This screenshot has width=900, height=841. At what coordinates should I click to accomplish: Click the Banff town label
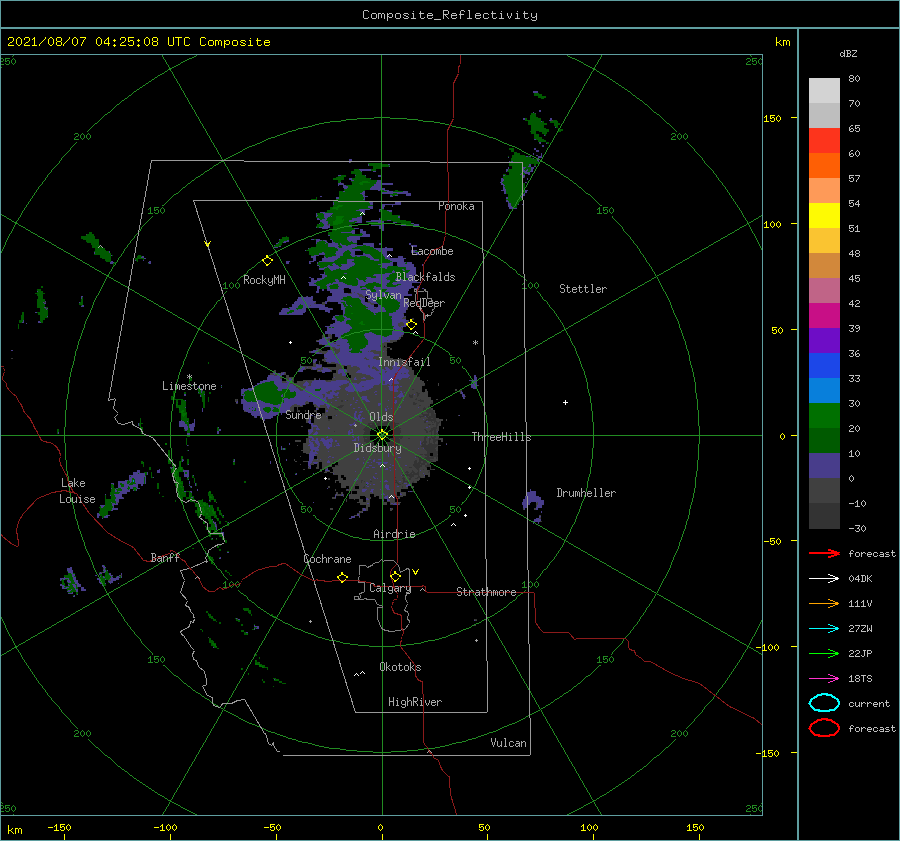165,557
